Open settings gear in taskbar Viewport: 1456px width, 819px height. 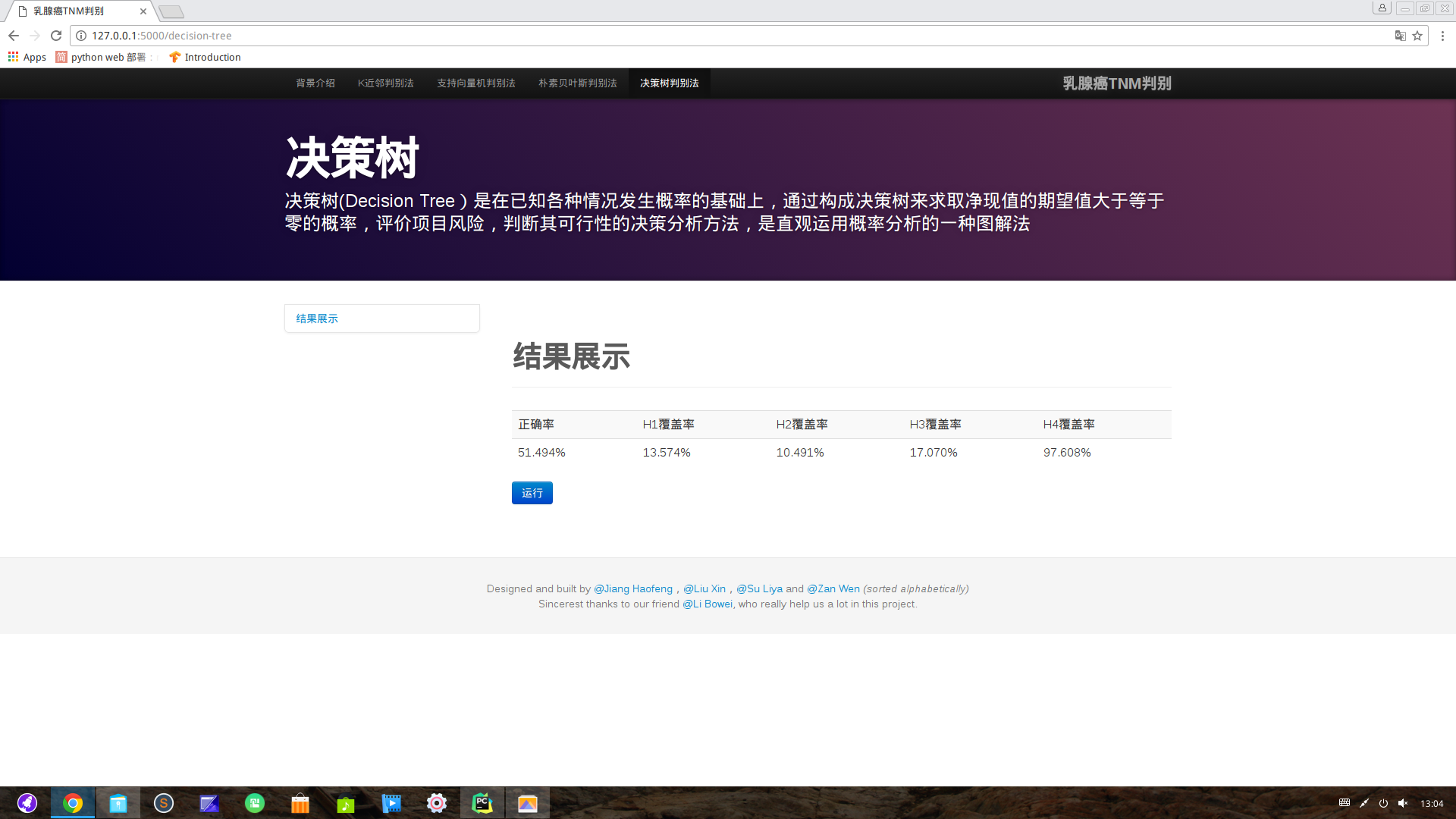[437, 803]
